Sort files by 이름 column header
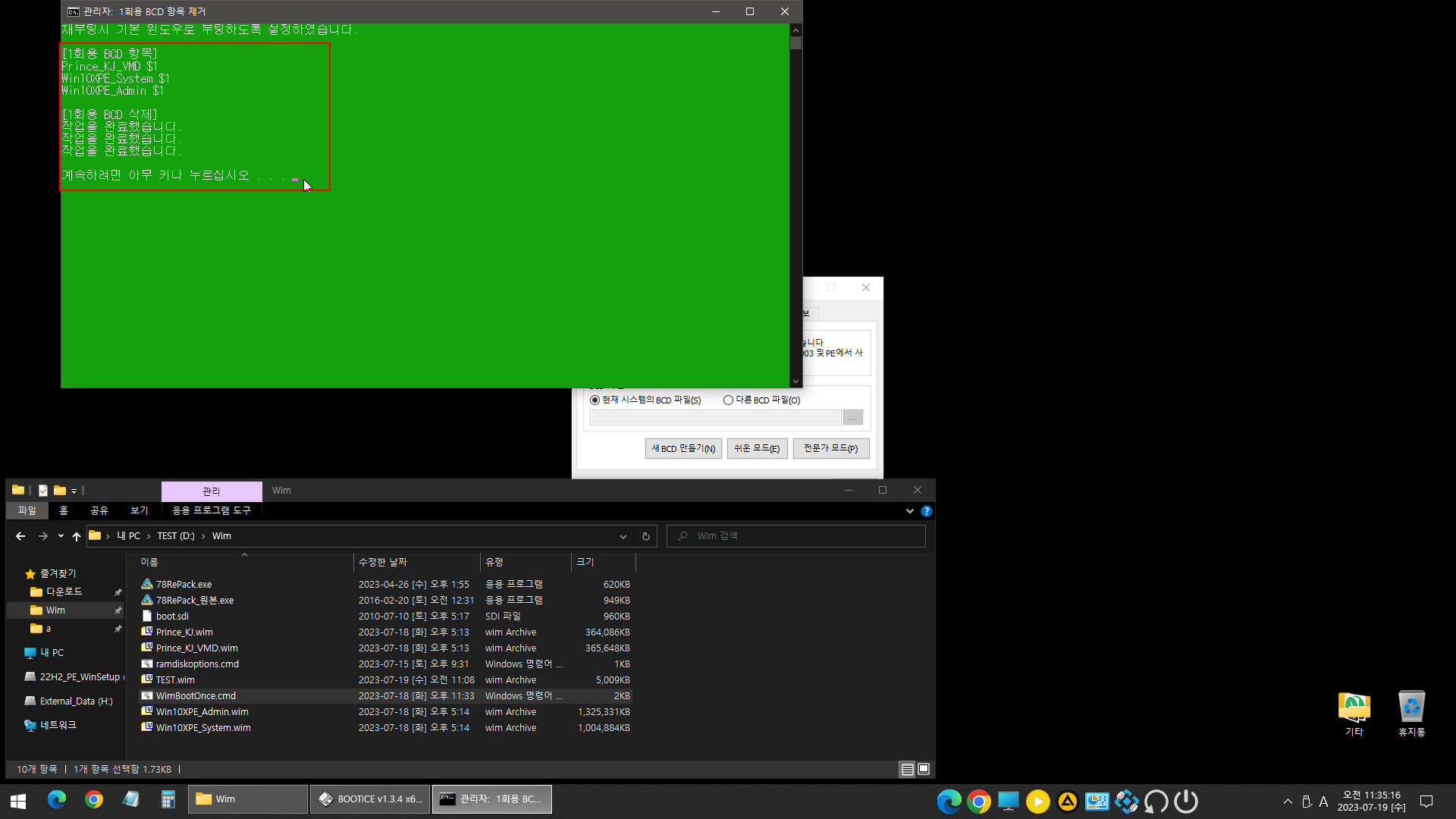The height and width of the screenshot is (819, 1456). tap(244, 562)
